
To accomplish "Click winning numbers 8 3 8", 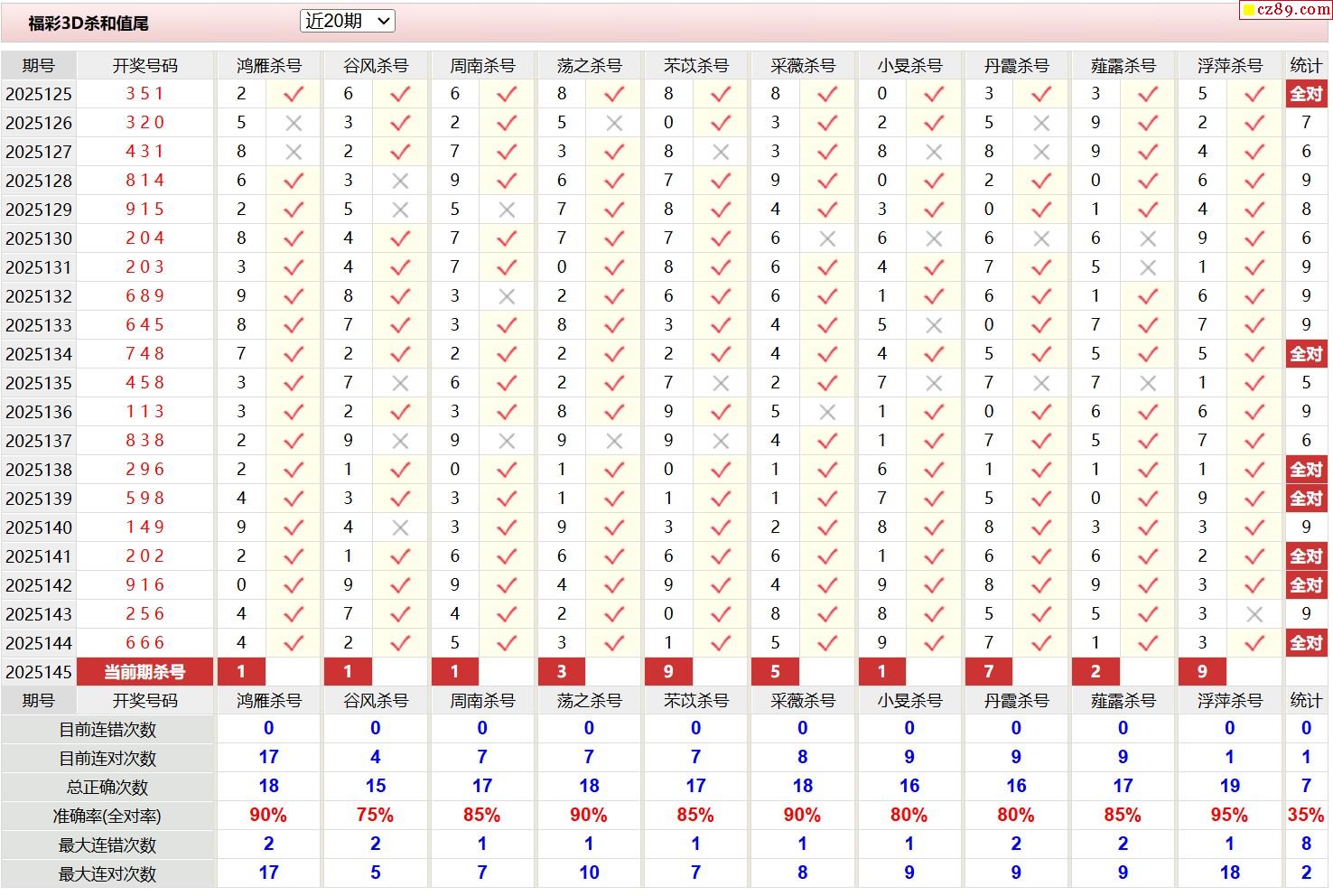I will [145, 441].
